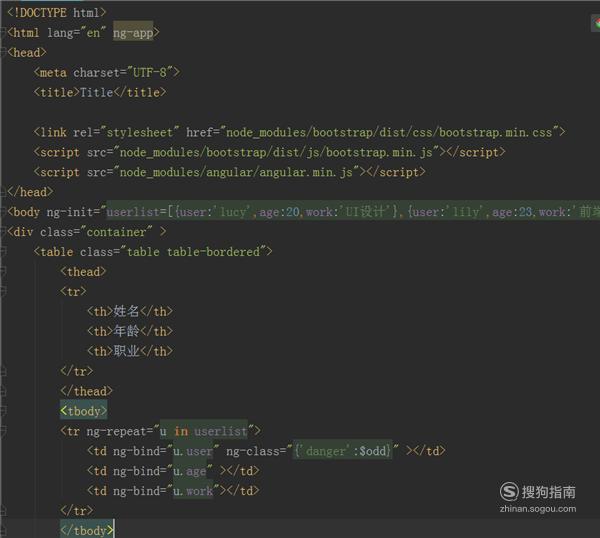Click the ng-bind="u.age" attribute
Image resolution: width=600 pixels, height=538 pixels.
coord(163,471)
